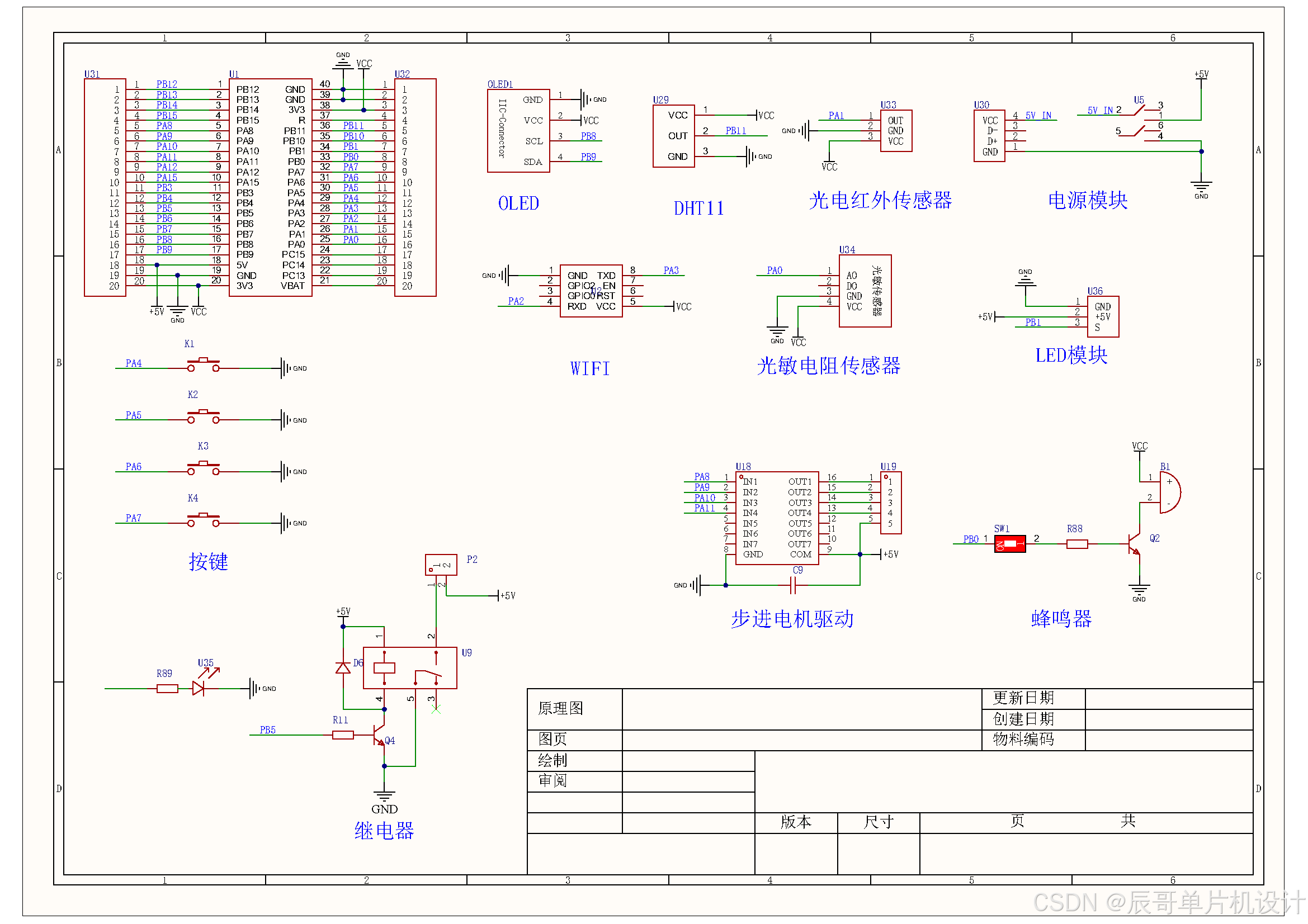Click the U1 microcontroller block

[x=270, y=187]
